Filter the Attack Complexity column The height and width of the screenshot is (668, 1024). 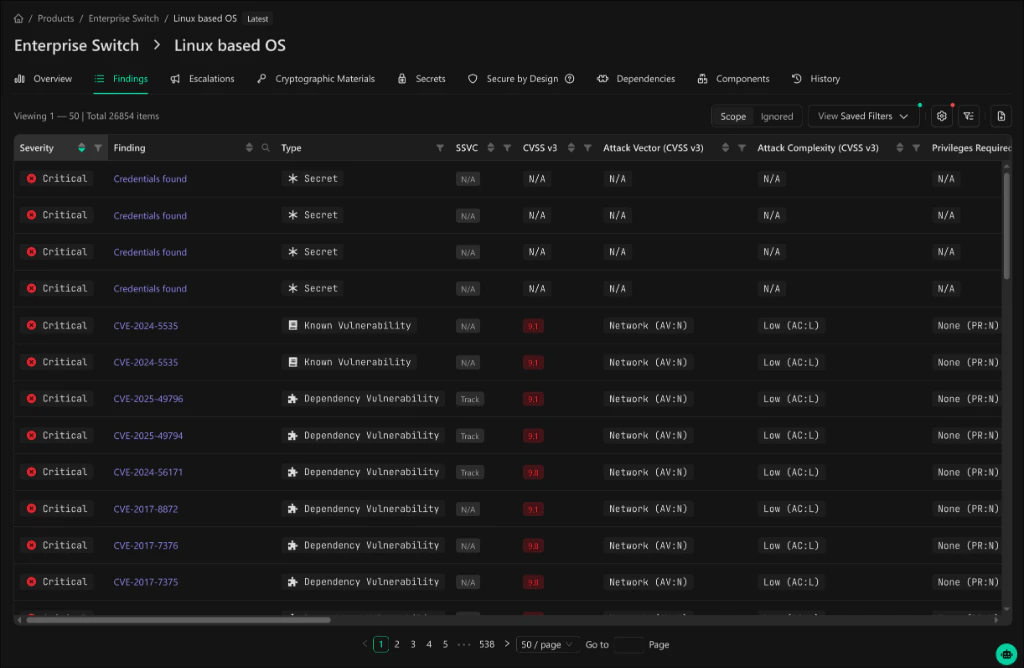click(x=916, y=148)
